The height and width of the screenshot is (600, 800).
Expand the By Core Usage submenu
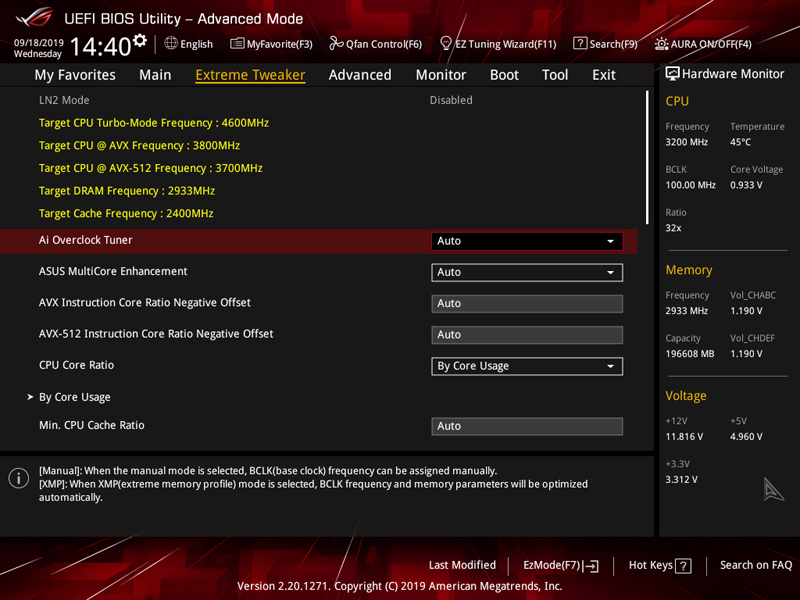[74, 397]
